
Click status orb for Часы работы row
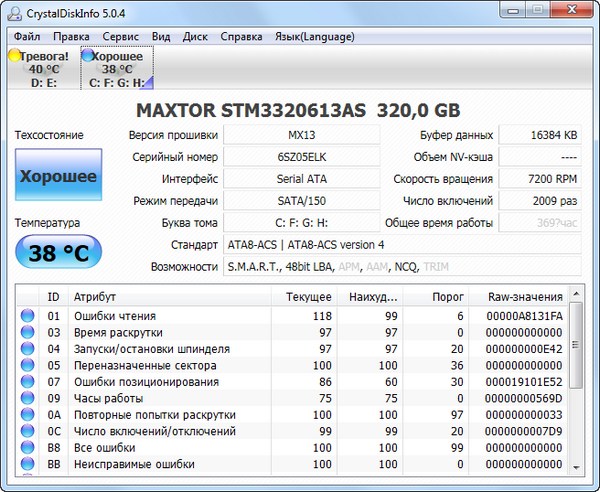(27, 398)
